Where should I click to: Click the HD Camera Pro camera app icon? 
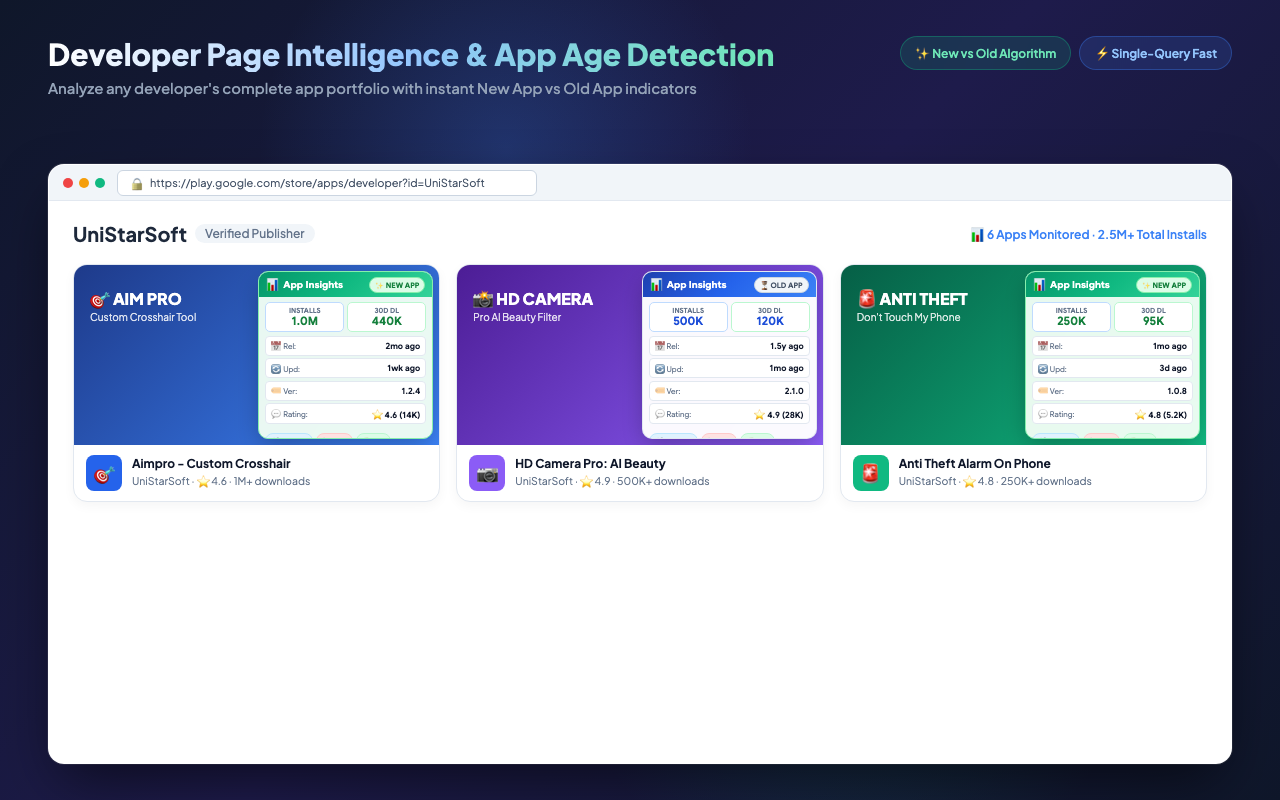click(487, 473)
